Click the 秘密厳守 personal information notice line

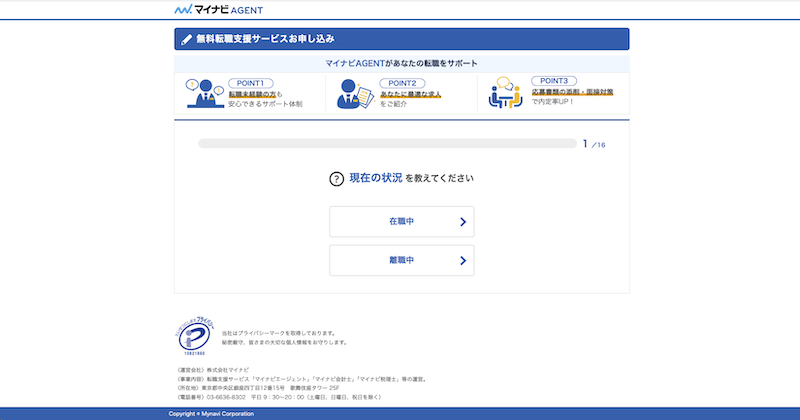[x=285, y=342]
